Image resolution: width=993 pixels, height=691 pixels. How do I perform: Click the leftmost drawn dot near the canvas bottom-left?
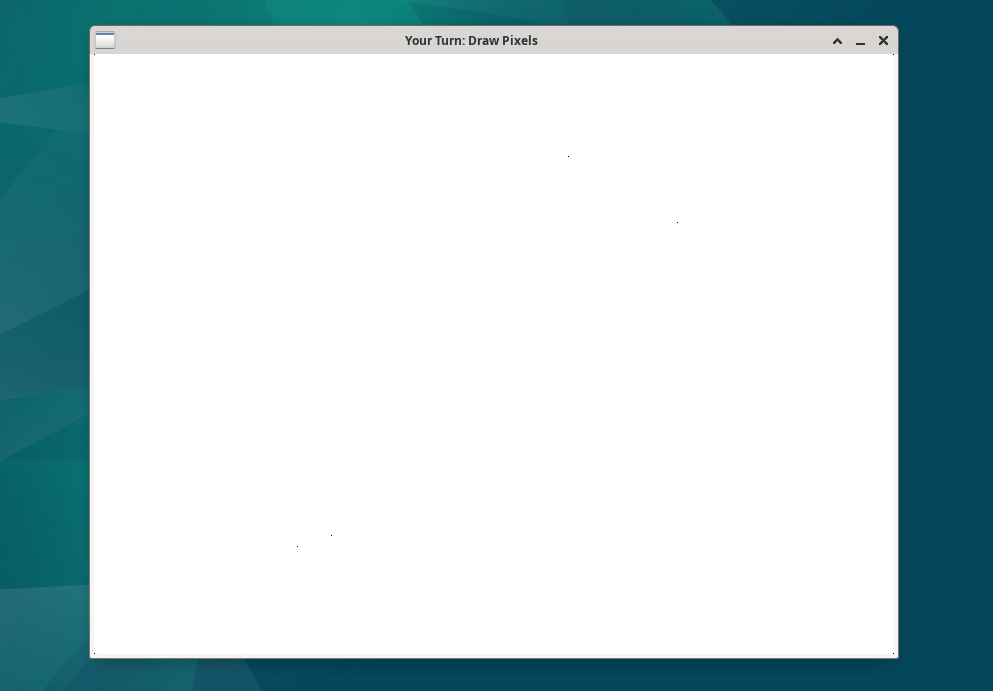pos(297,547)
